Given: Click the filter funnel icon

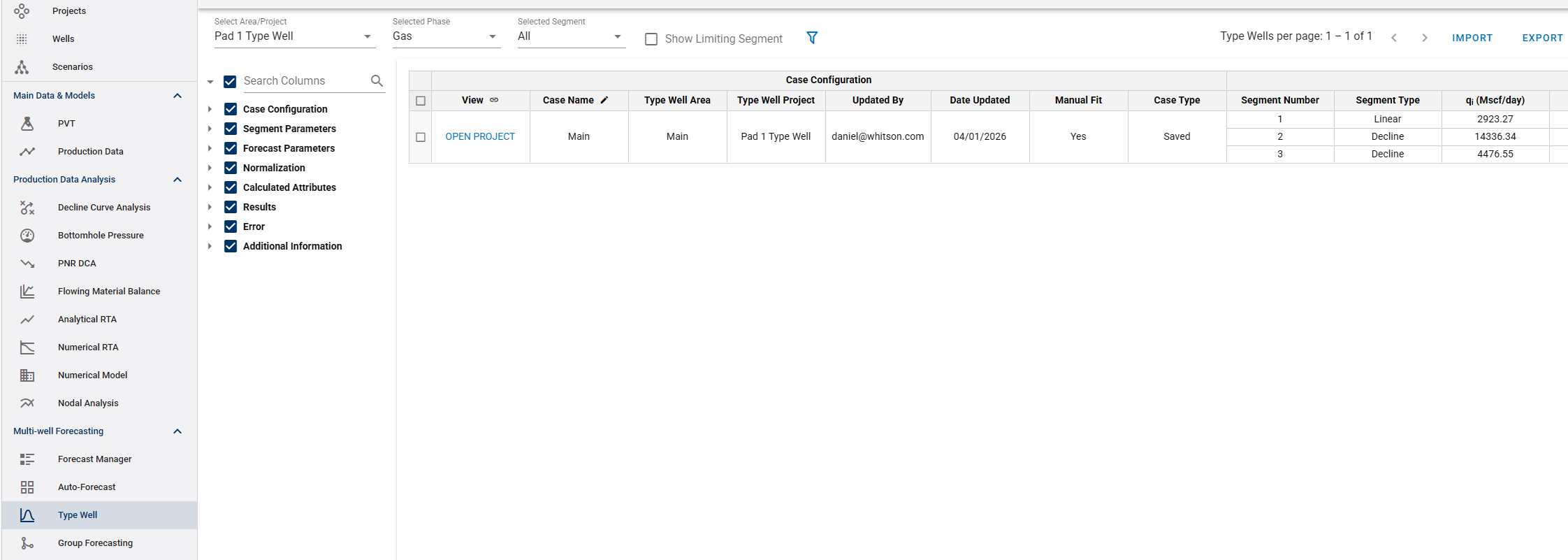Looking at the screenshot, I should tap(812, 38).
